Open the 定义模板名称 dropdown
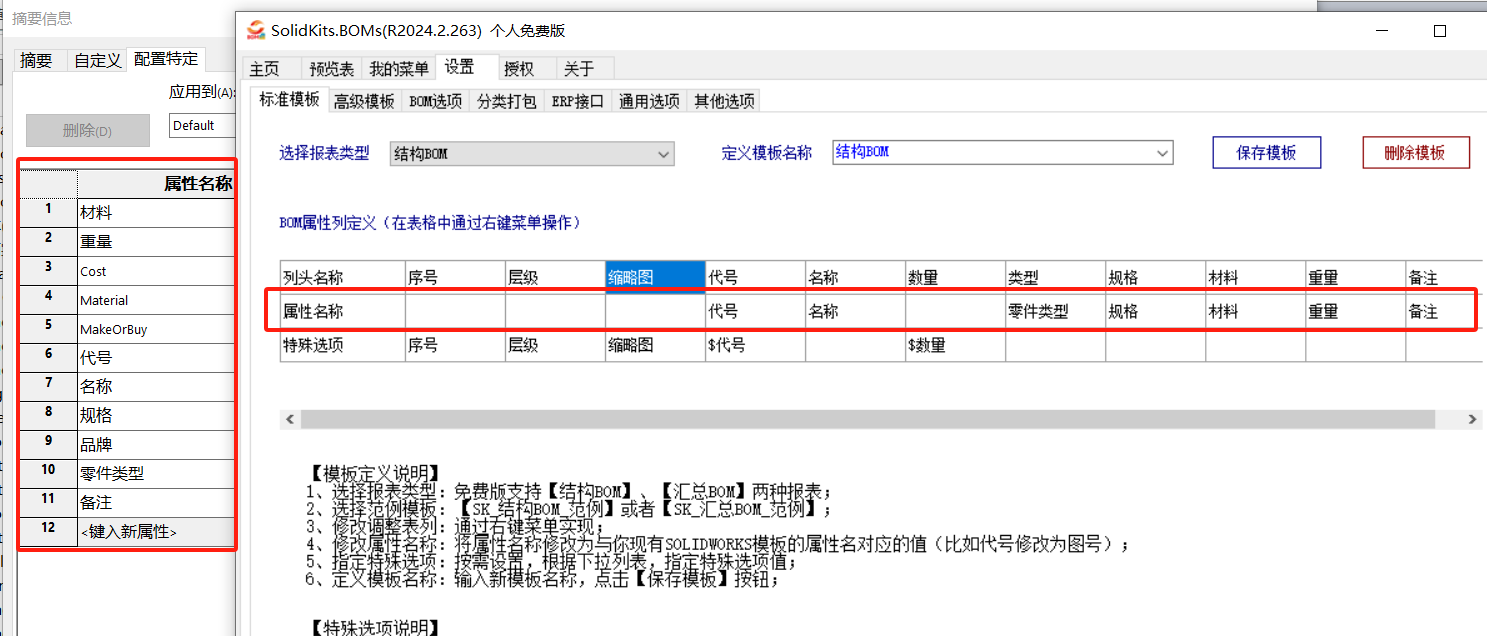Viewport: 1487px width, 636px height. pos(1160,152)
